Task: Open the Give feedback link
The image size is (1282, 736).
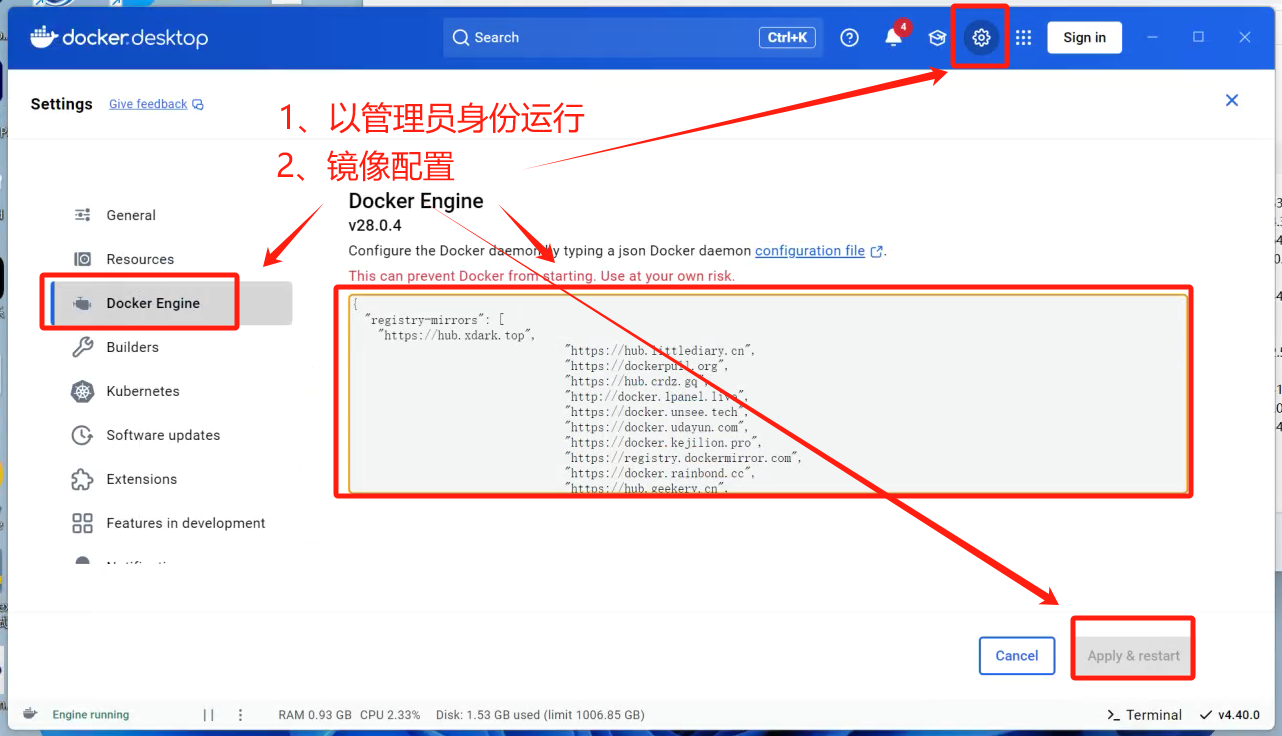Action: (147, 103)
